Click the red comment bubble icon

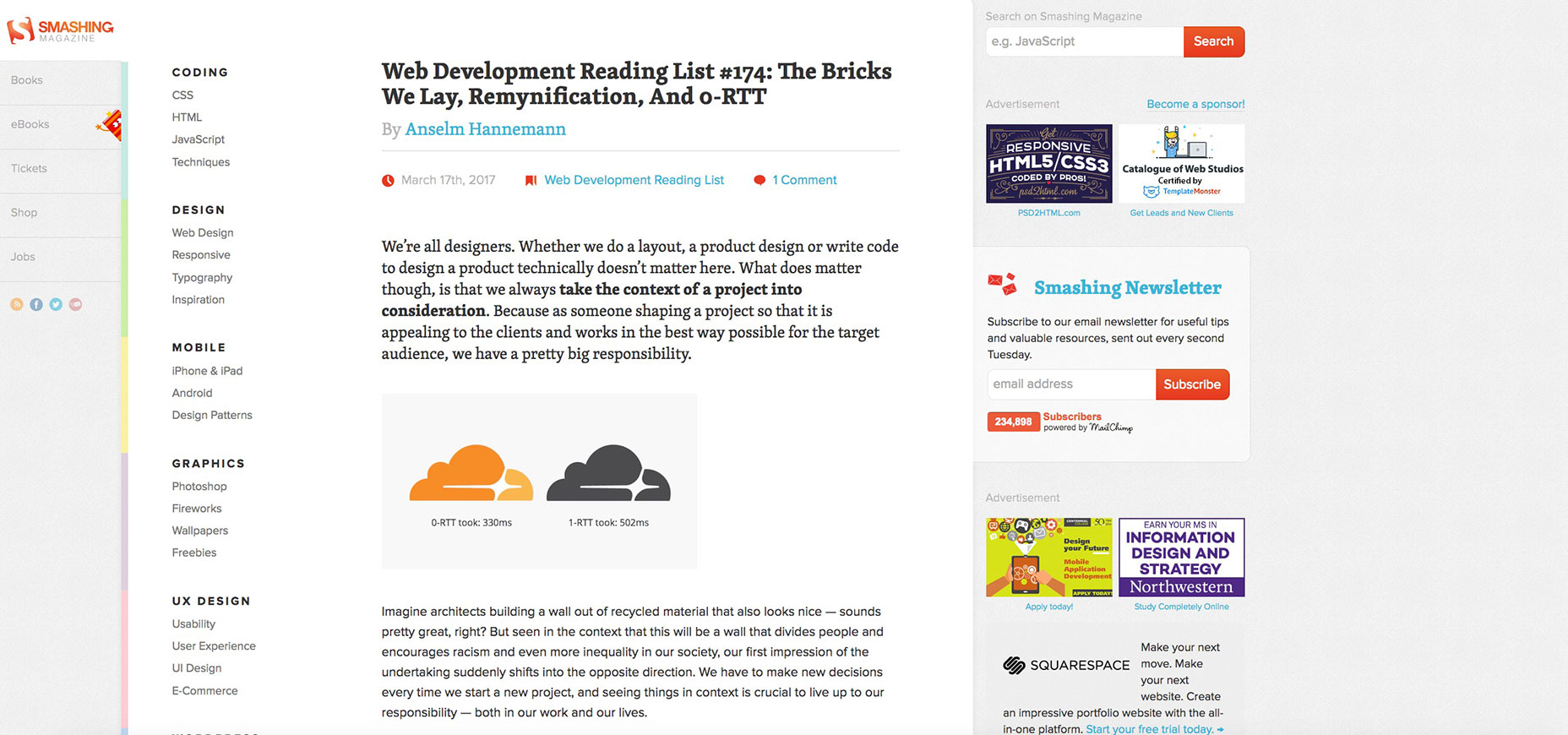tap(759, 180)
